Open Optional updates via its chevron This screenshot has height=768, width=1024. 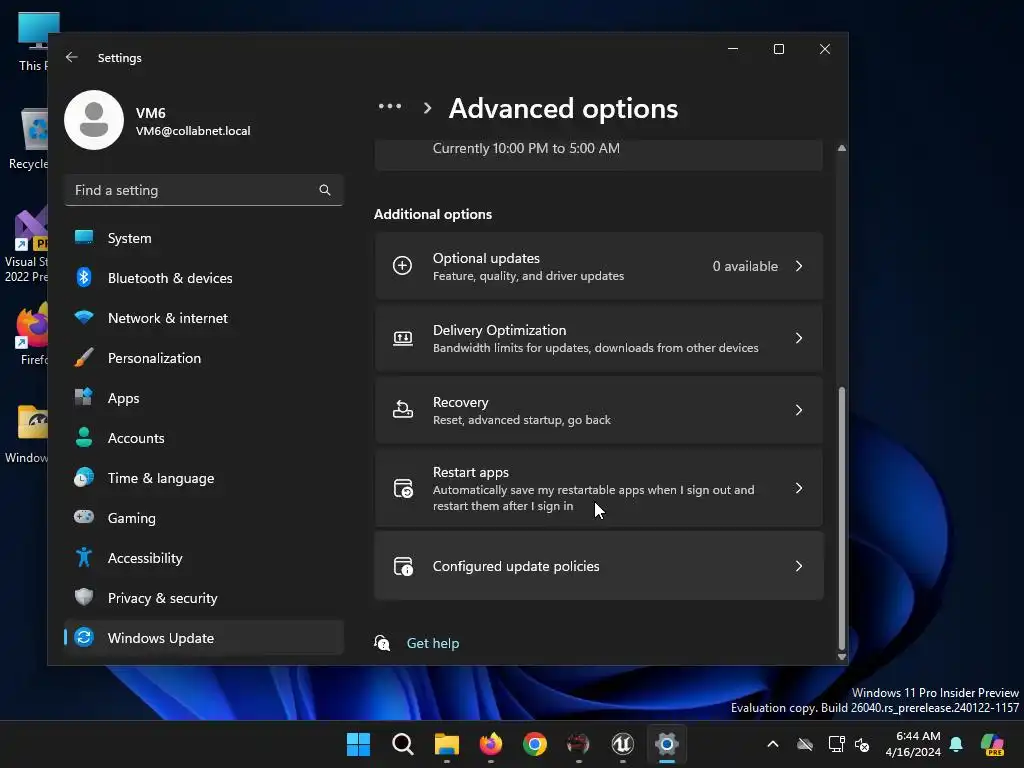799,266
